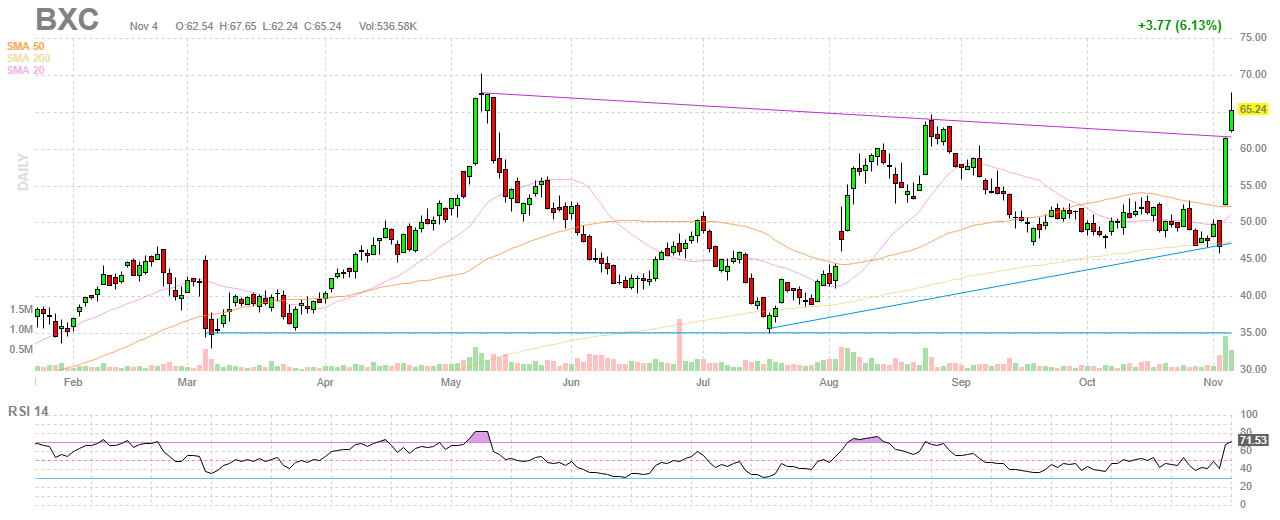Select the RSI 14 indicator title

[28, 411]
